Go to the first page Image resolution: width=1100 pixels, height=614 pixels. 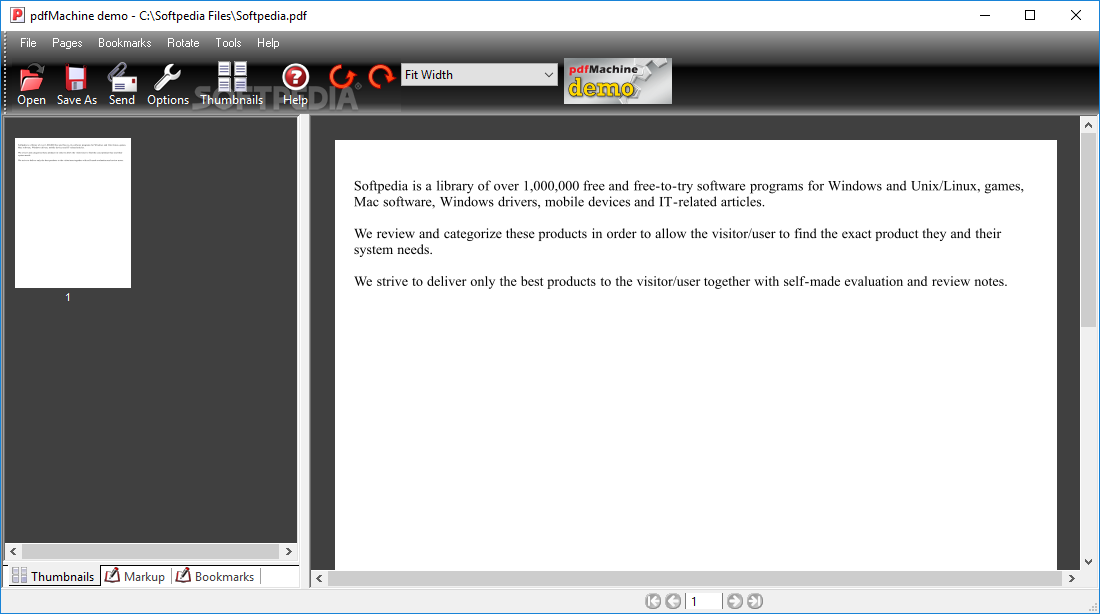coord(653,601)
